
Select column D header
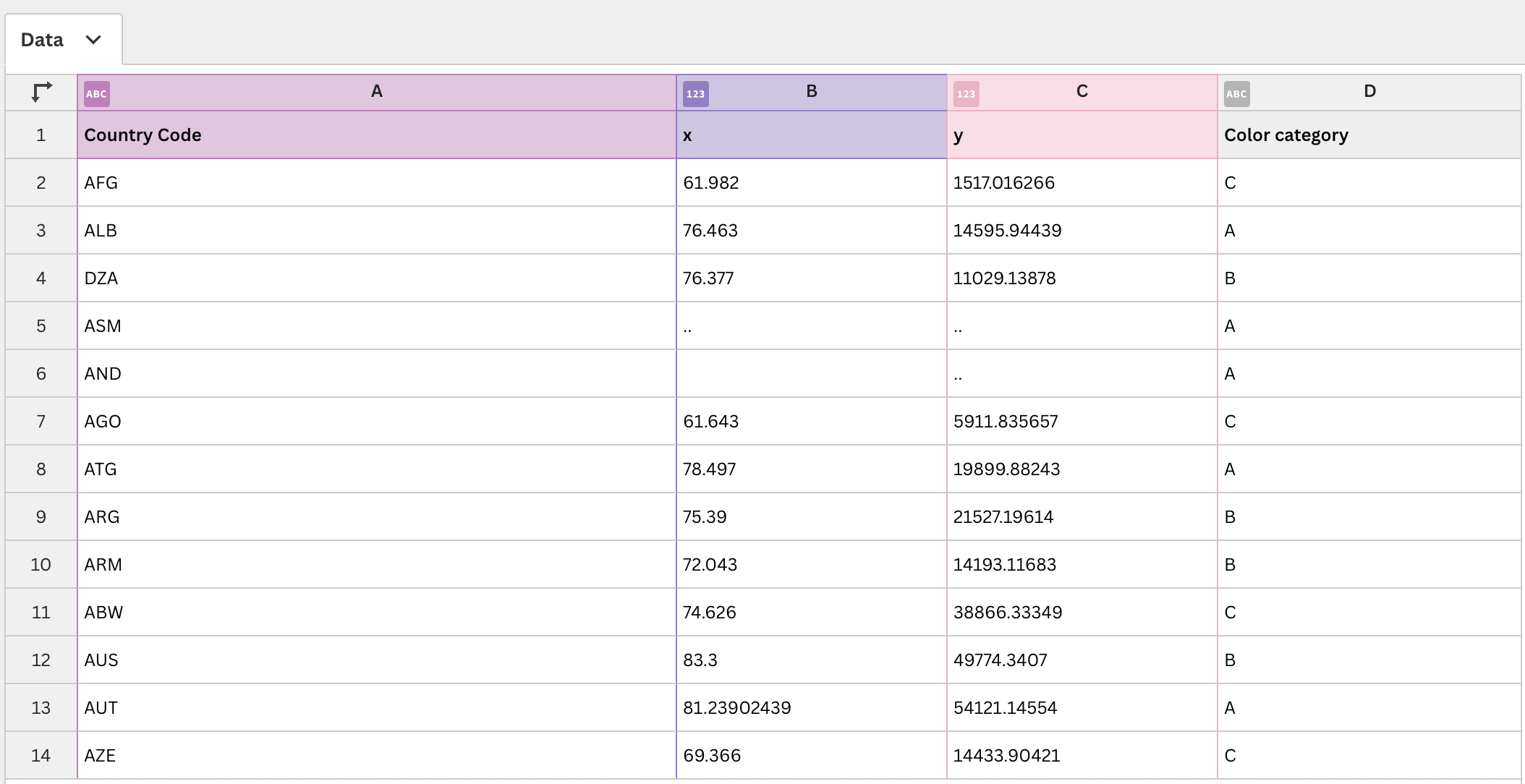coord(1369,93)
